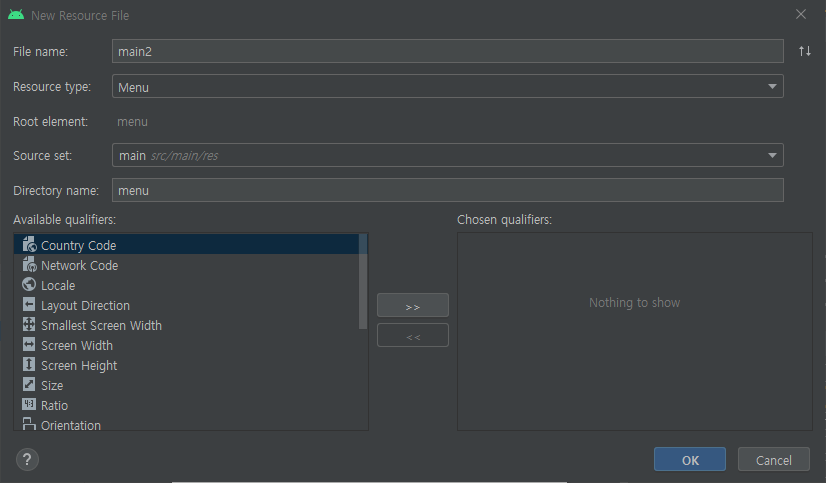Viewport: 826px width, 483px height.
Task: Click the Screen Width icon
Action: [29, 344]
